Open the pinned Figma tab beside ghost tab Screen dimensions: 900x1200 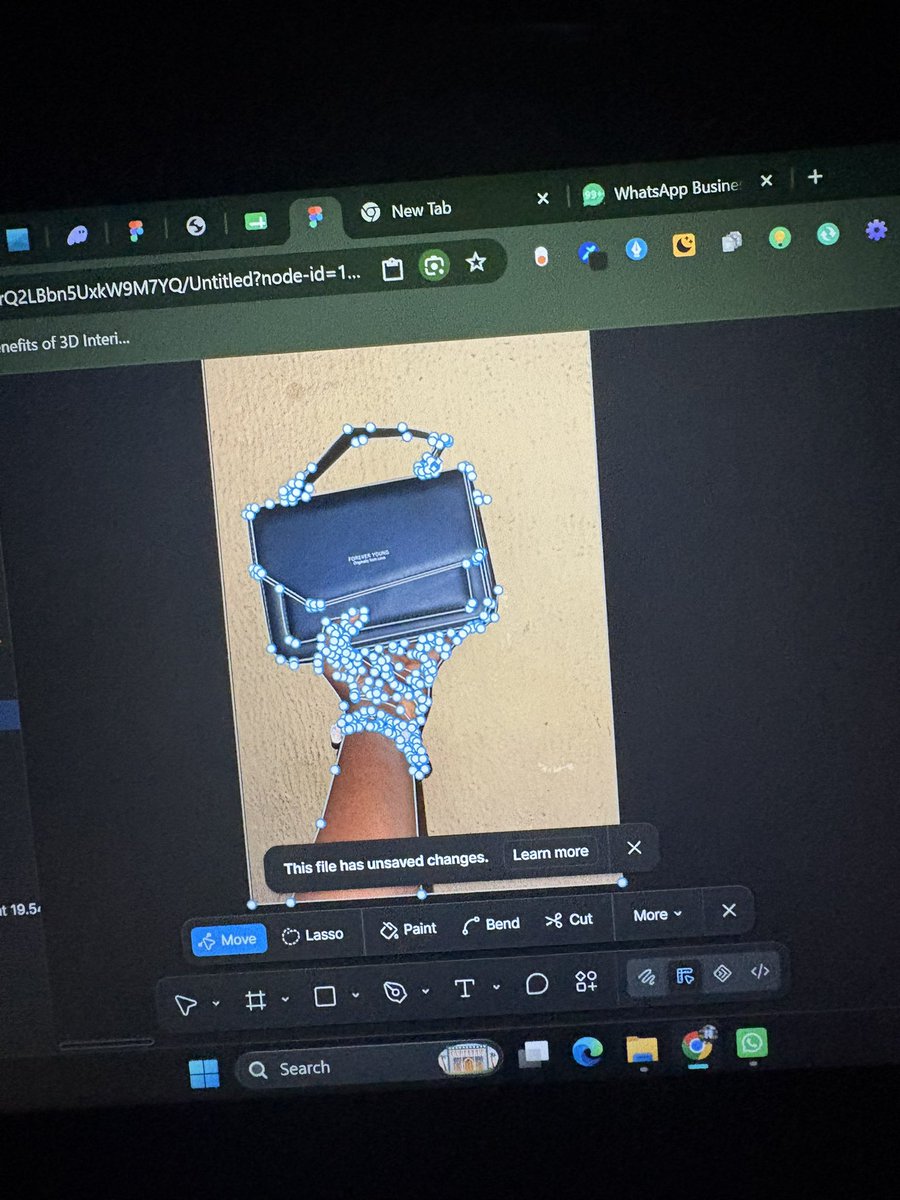coord(137,231)
